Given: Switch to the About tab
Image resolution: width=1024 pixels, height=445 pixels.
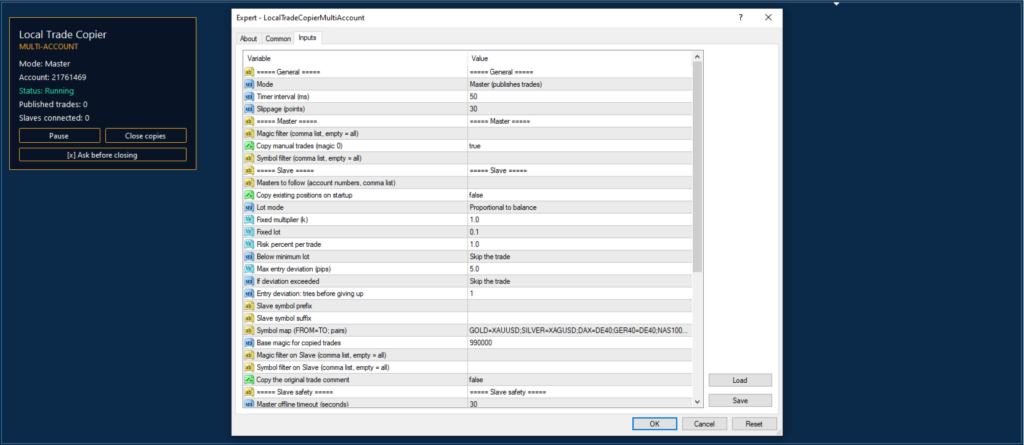Looking at the screenshot, I should pos(249,39).
